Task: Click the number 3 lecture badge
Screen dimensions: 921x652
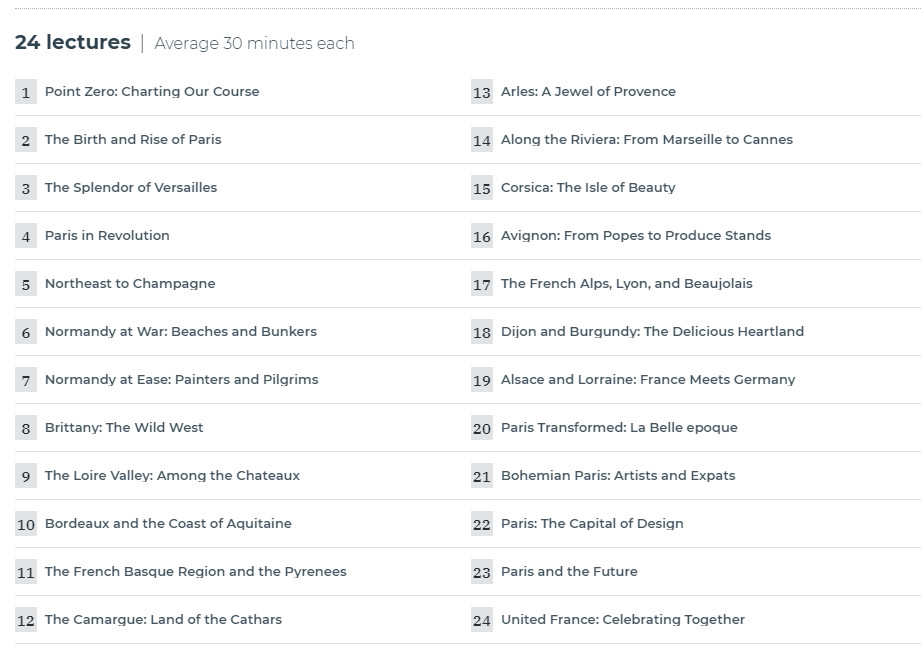Action: [26, 188]
